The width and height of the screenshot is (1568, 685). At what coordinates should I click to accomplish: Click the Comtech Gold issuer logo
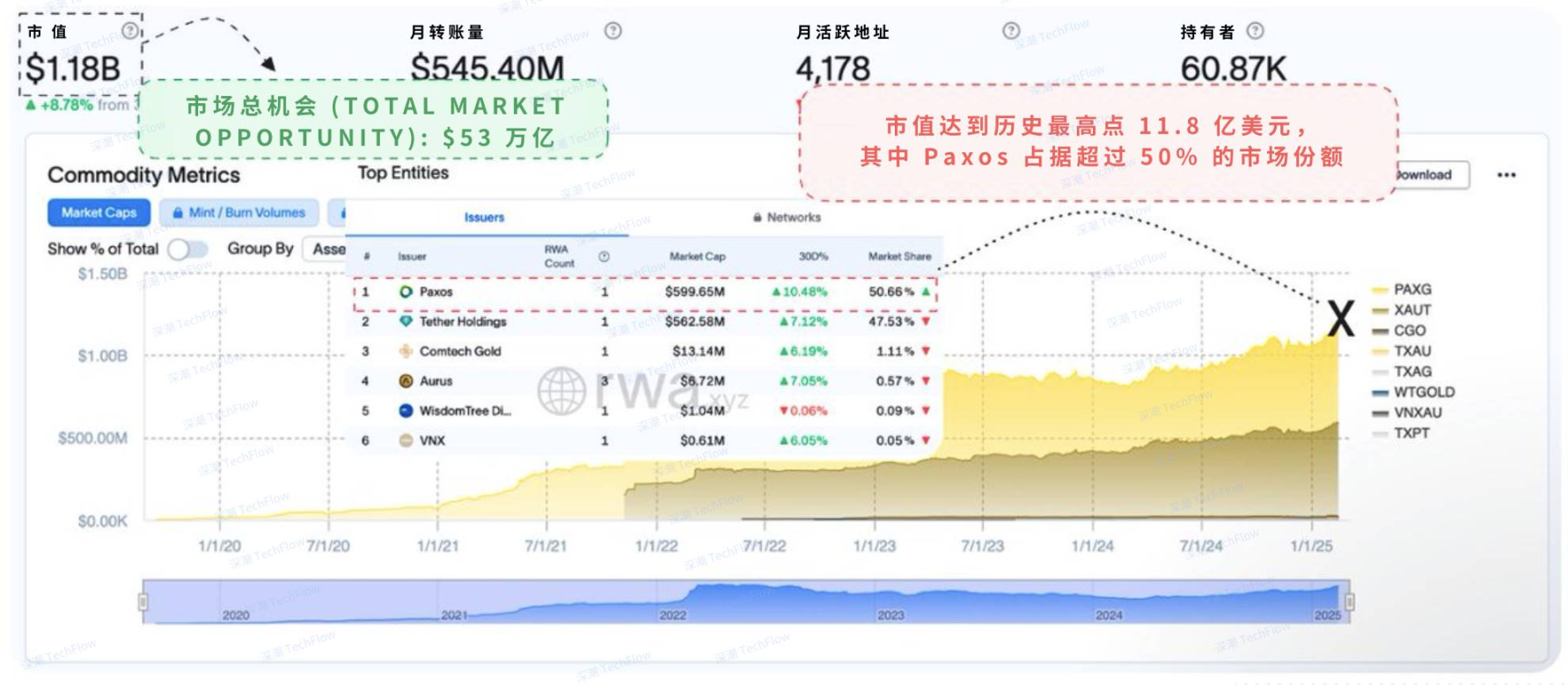(406, 351)
